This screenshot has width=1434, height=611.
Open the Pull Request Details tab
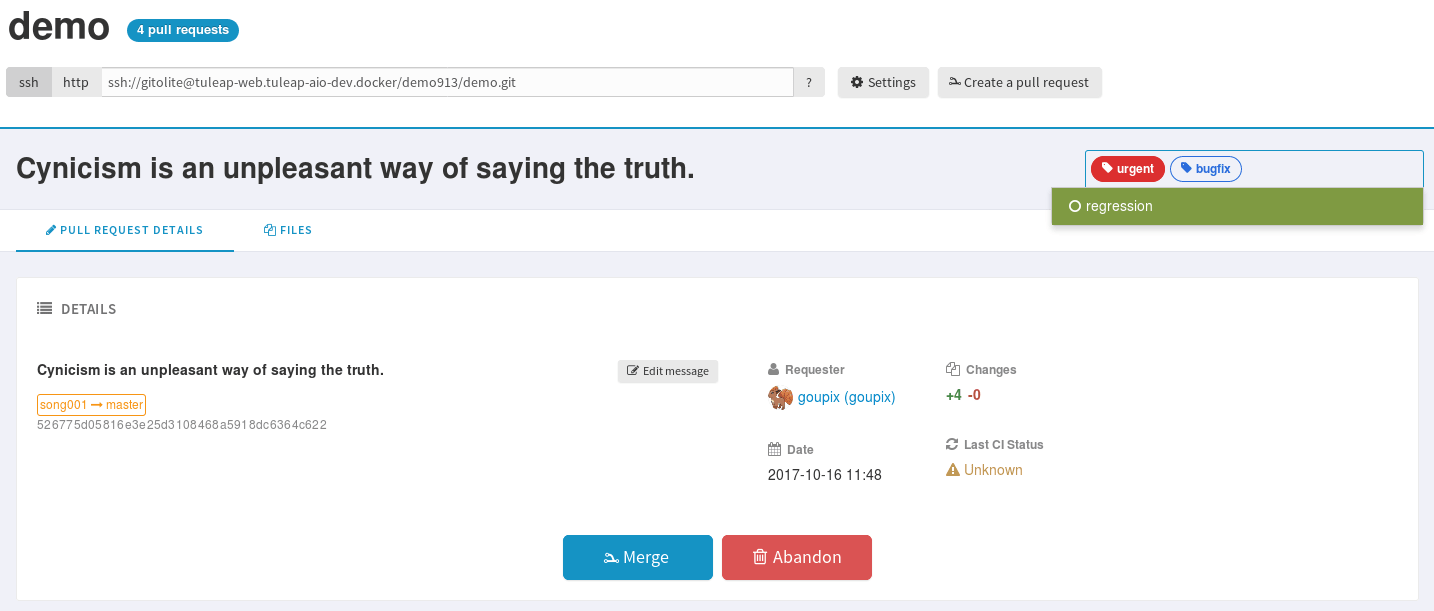124,230
